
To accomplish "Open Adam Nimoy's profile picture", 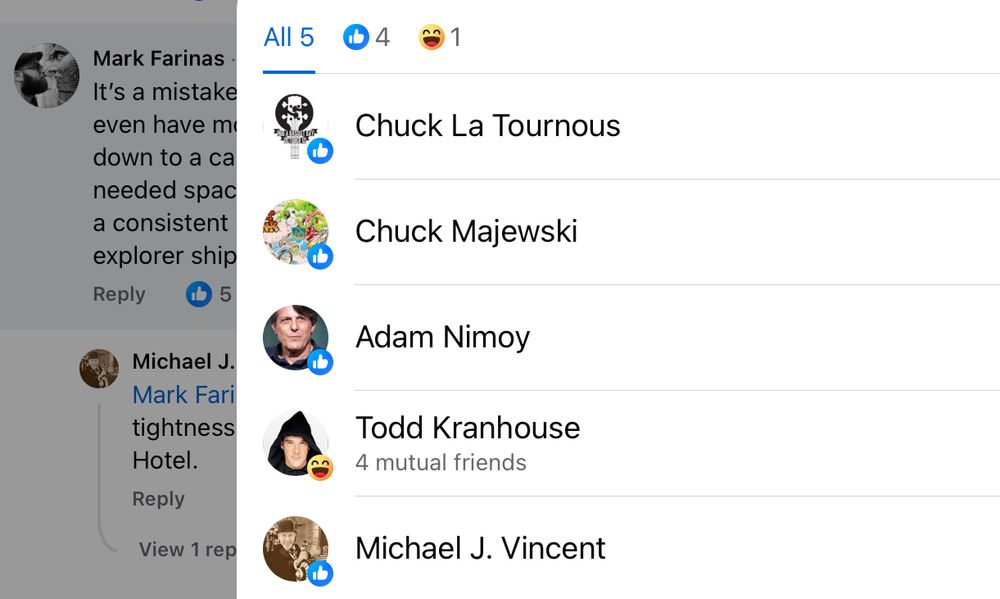I will 295,337.
